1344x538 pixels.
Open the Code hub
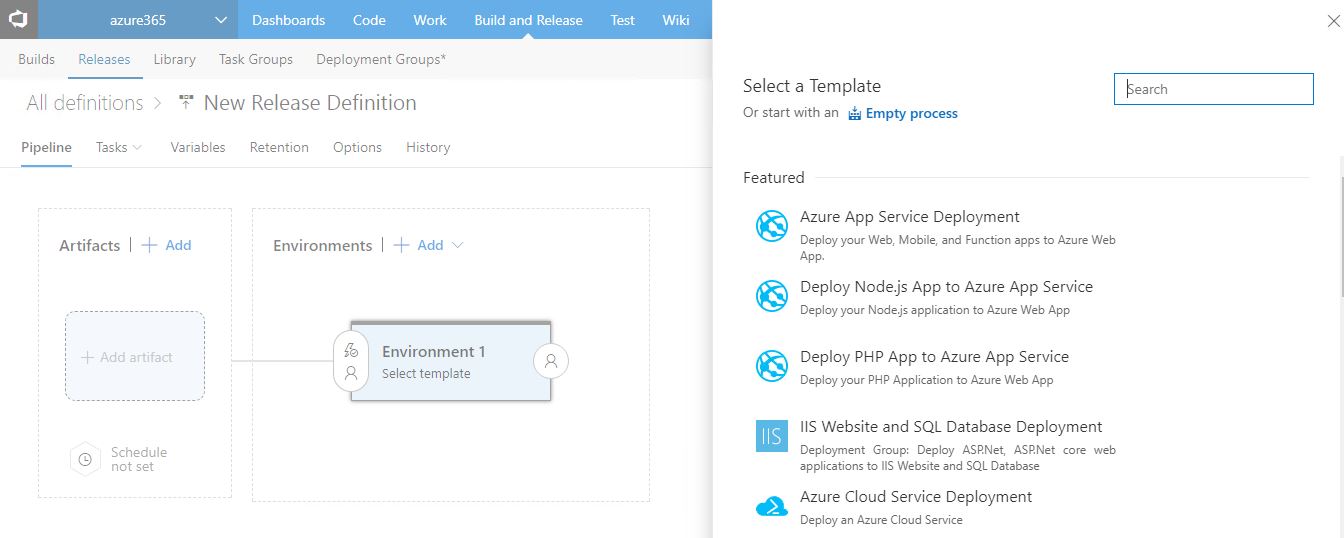(x=369, y=20)
